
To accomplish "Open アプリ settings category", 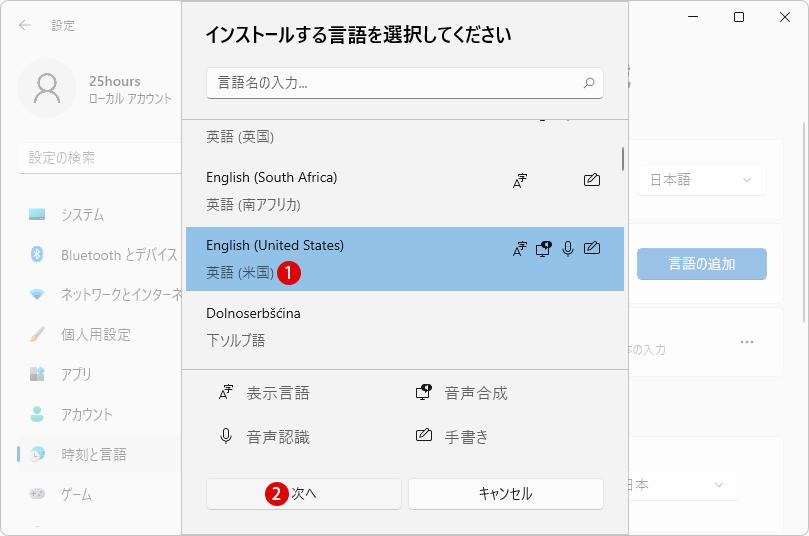I will 100,374.
